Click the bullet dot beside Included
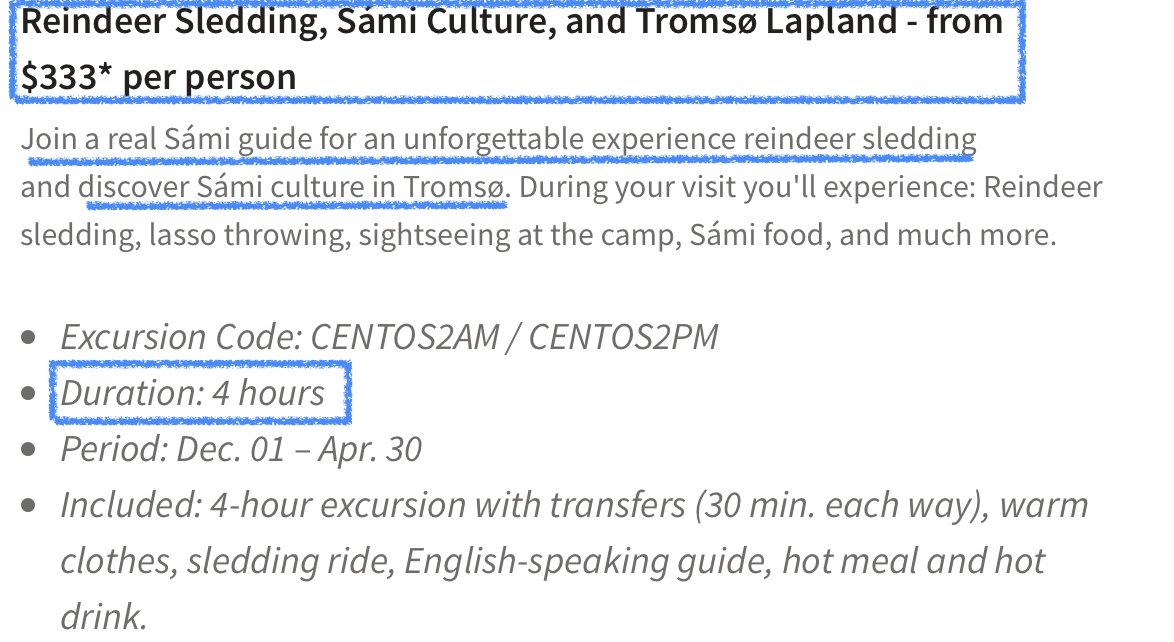 click(x=28, y=506)
